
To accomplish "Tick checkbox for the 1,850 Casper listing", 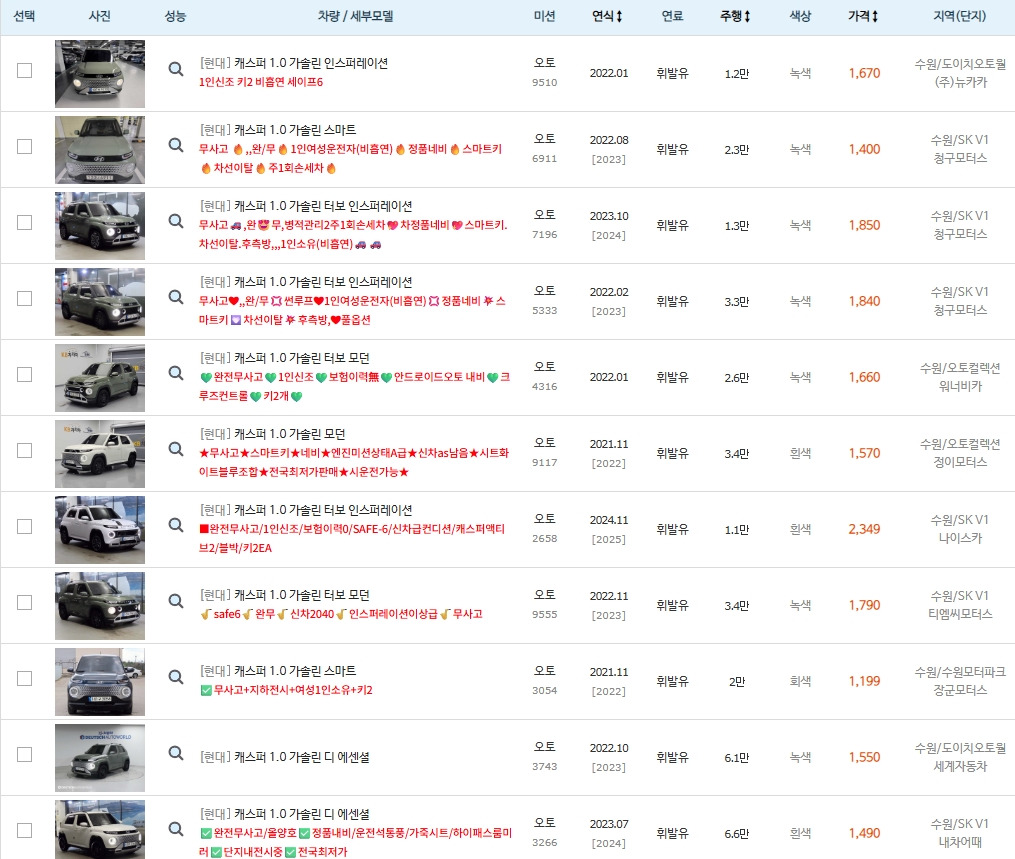I will pyautogui.click(x=25, y=222).
